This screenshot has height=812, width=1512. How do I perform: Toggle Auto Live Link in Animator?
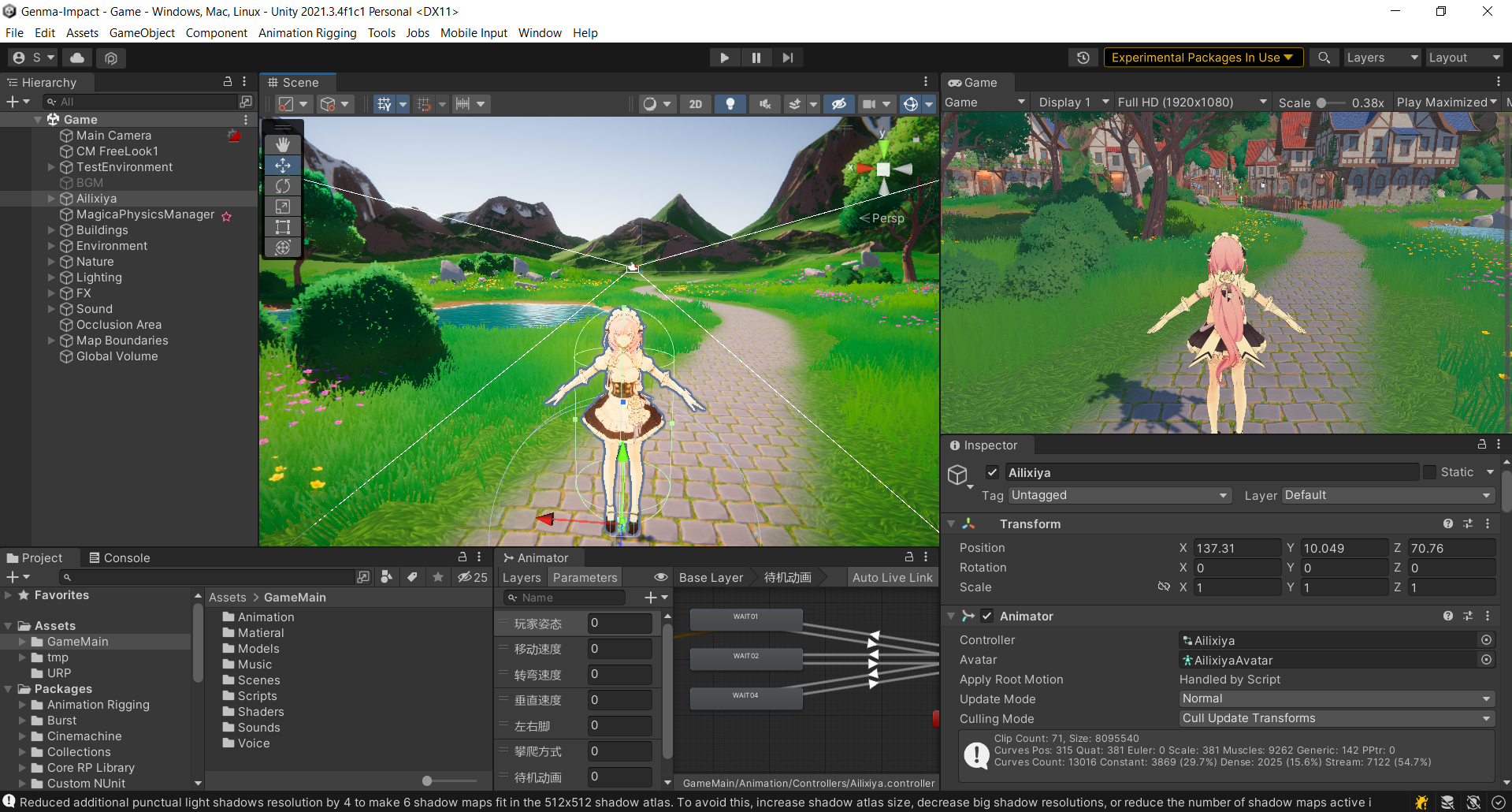click(892, 578)
